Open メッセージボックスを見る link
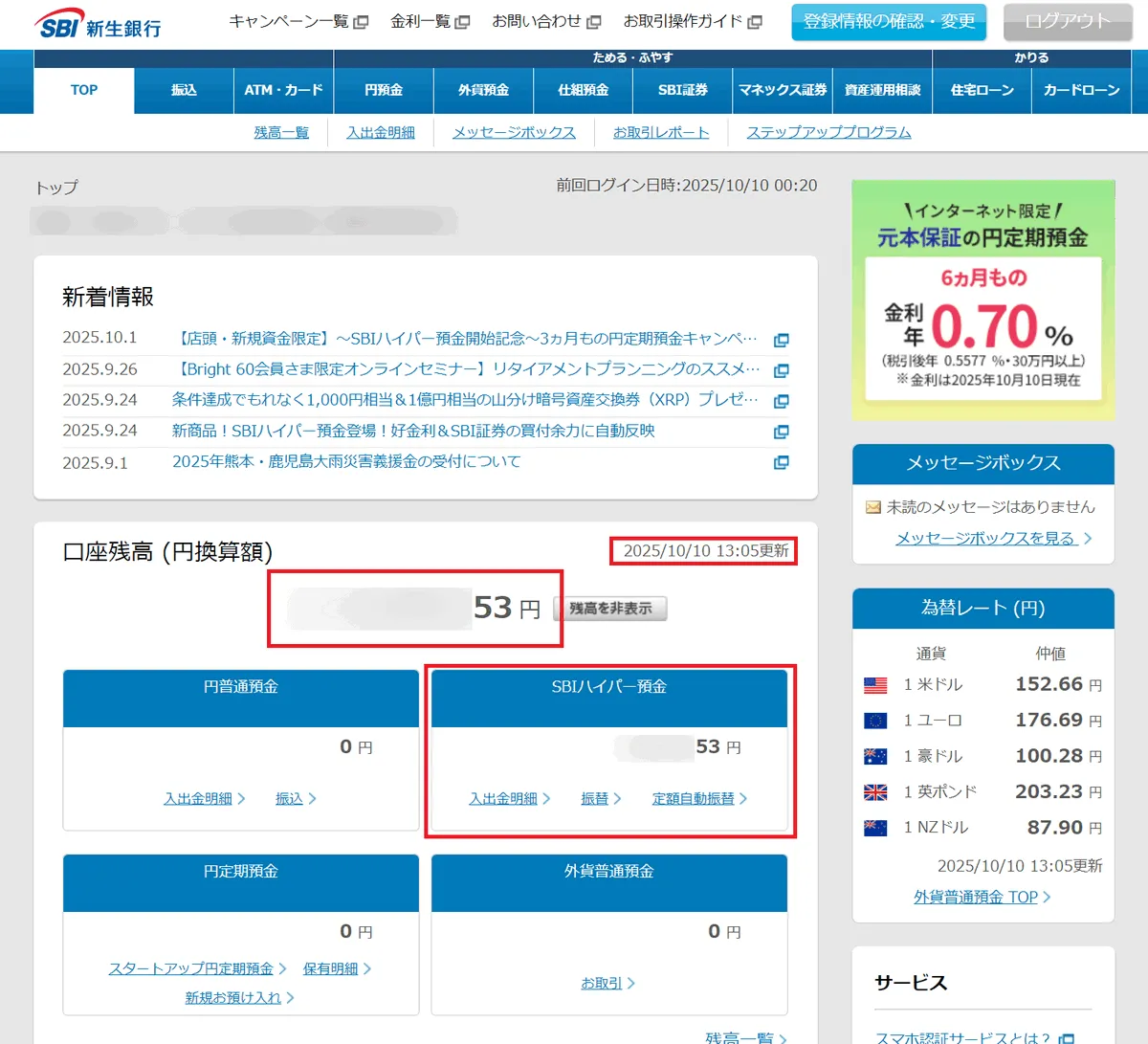The image size is (1148, 1044). click(985, 539)
